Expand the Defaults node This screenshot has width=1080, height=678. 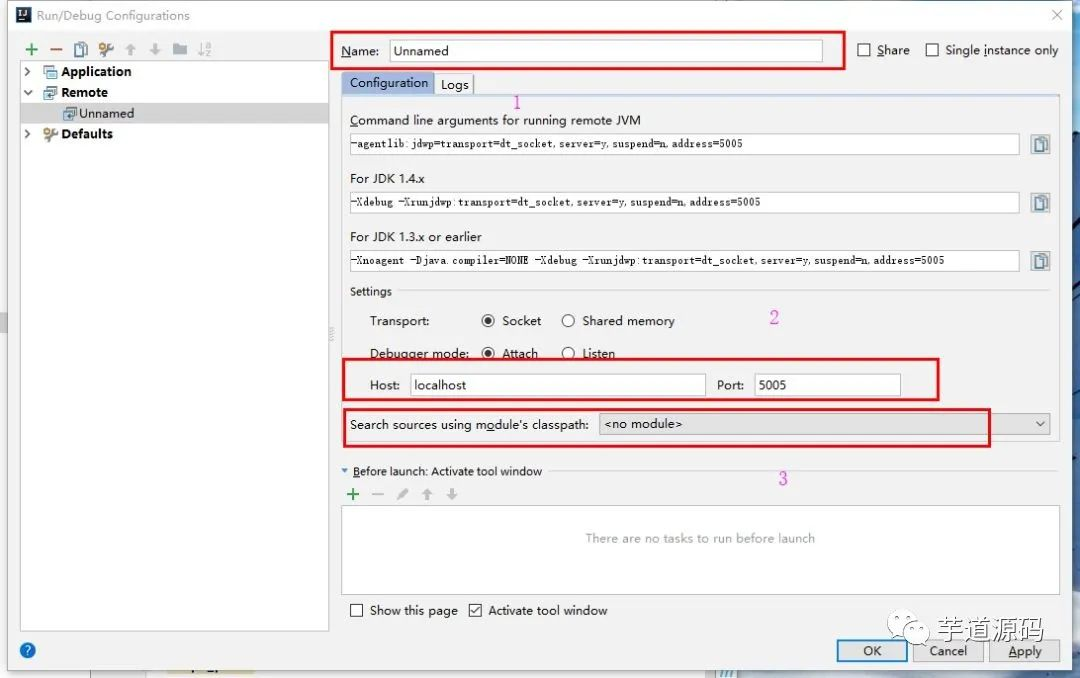(28, 134)
